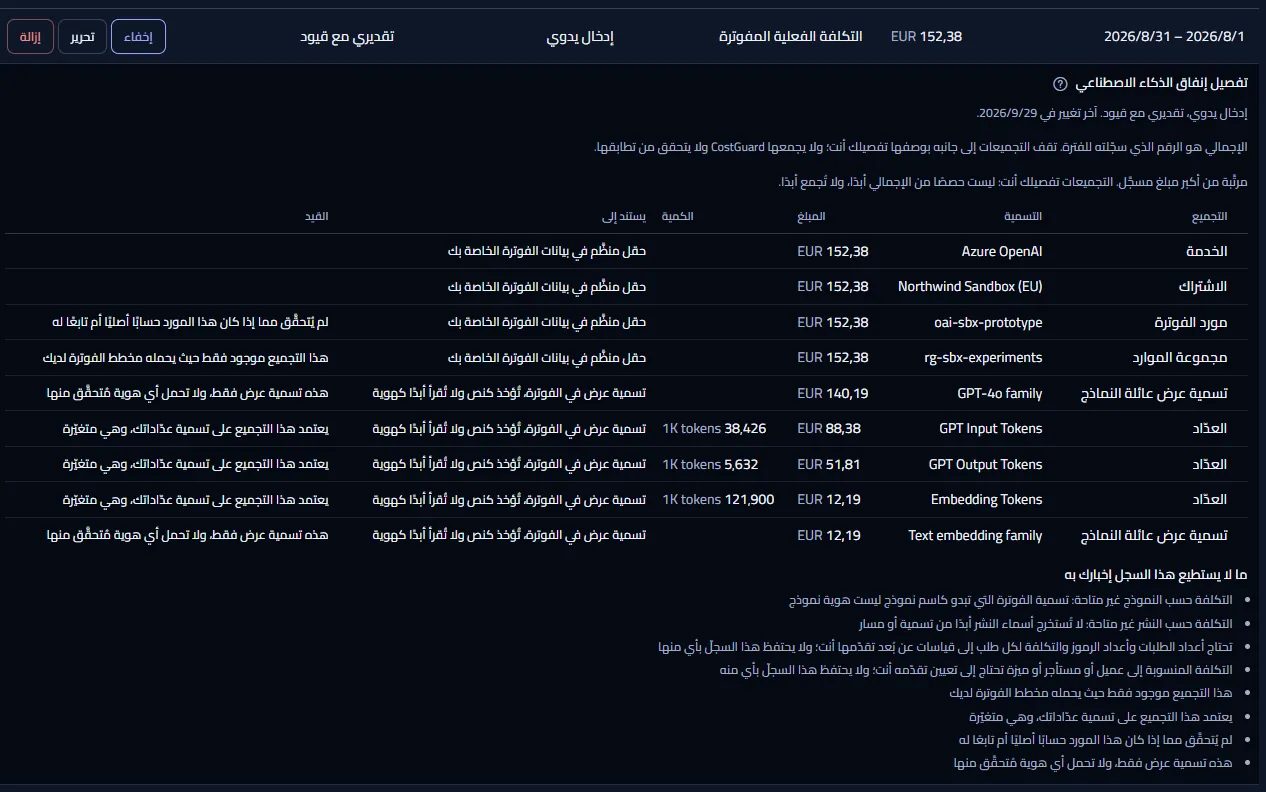Click the amount EUR 140,19
Image resolution: width=1266 pixels, height=792 pixels.
(833, 393)
